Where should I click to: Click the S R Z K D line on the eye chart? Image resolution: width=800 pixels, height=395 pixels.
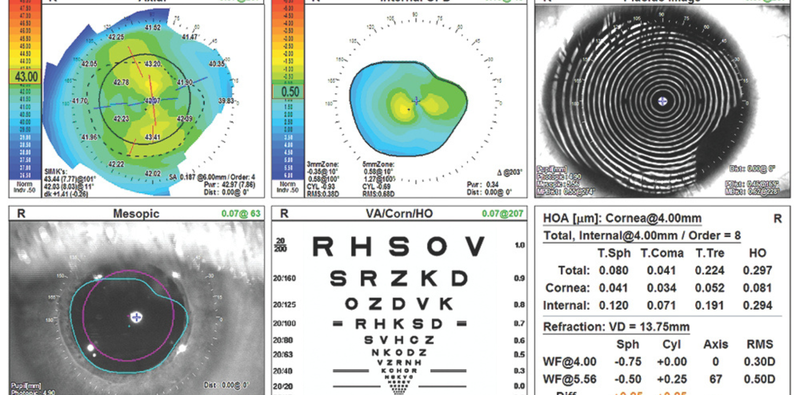pyautogui.click(x=398, y=279)
